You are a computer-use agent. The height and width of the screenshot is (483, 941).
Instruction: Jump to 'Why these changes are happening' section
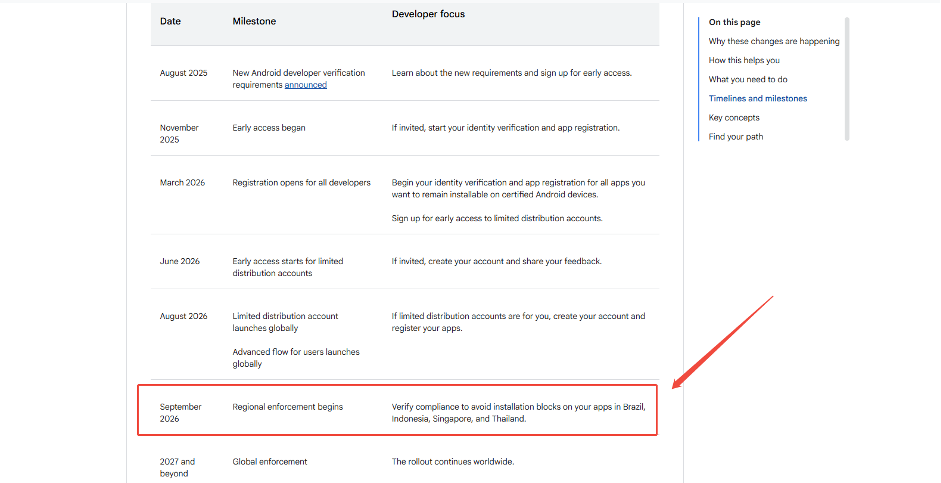[773, 41]
